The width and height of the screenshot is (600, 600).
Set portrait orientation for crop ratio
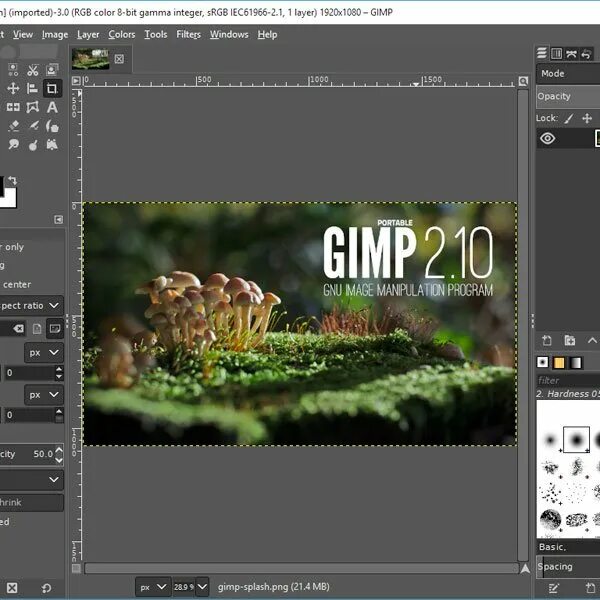[x=37, y=329]
